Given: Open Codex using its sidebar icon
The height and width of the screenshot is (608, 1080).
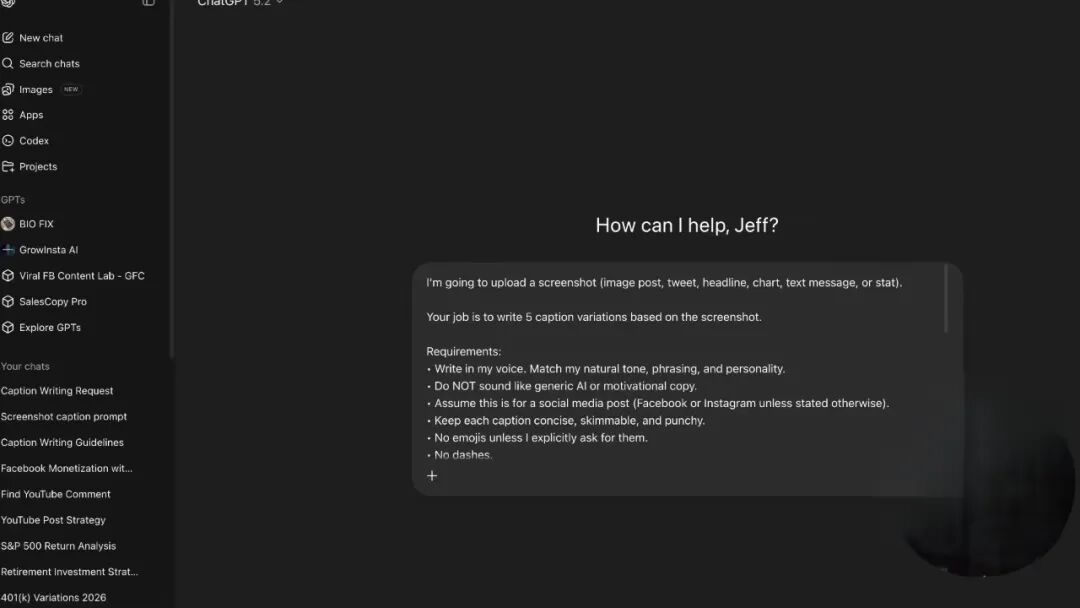Looking at the screenshot, I should [x=8, y=141].
